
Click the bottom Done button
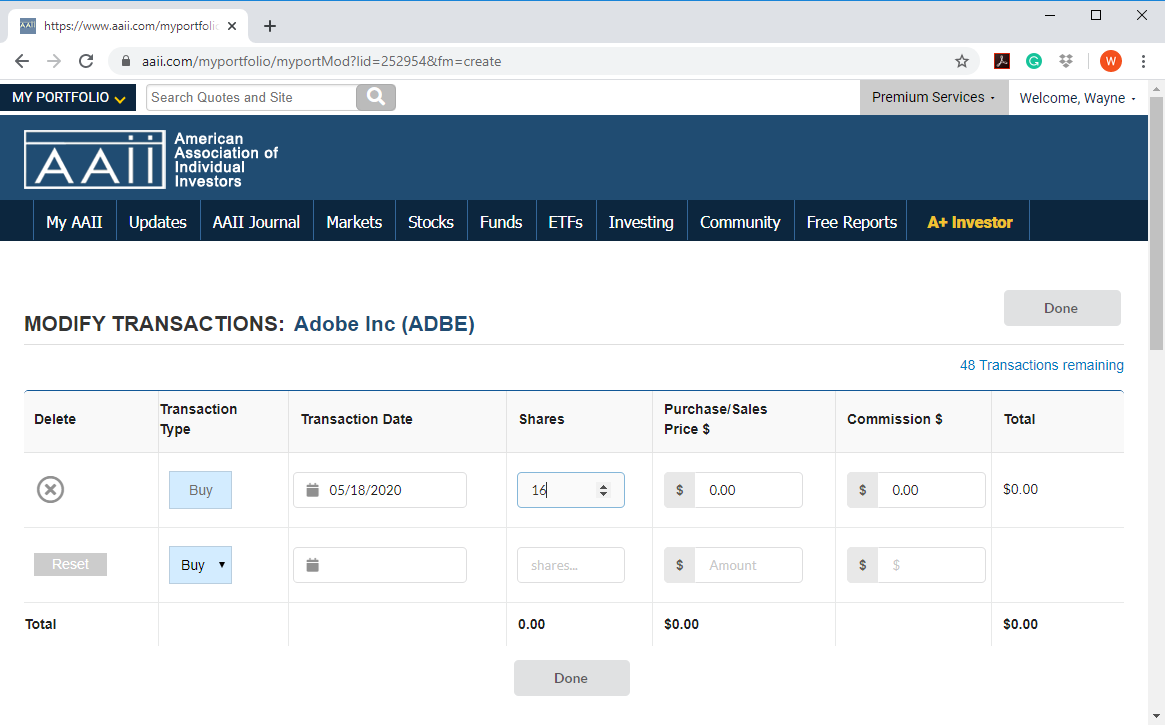571,678
